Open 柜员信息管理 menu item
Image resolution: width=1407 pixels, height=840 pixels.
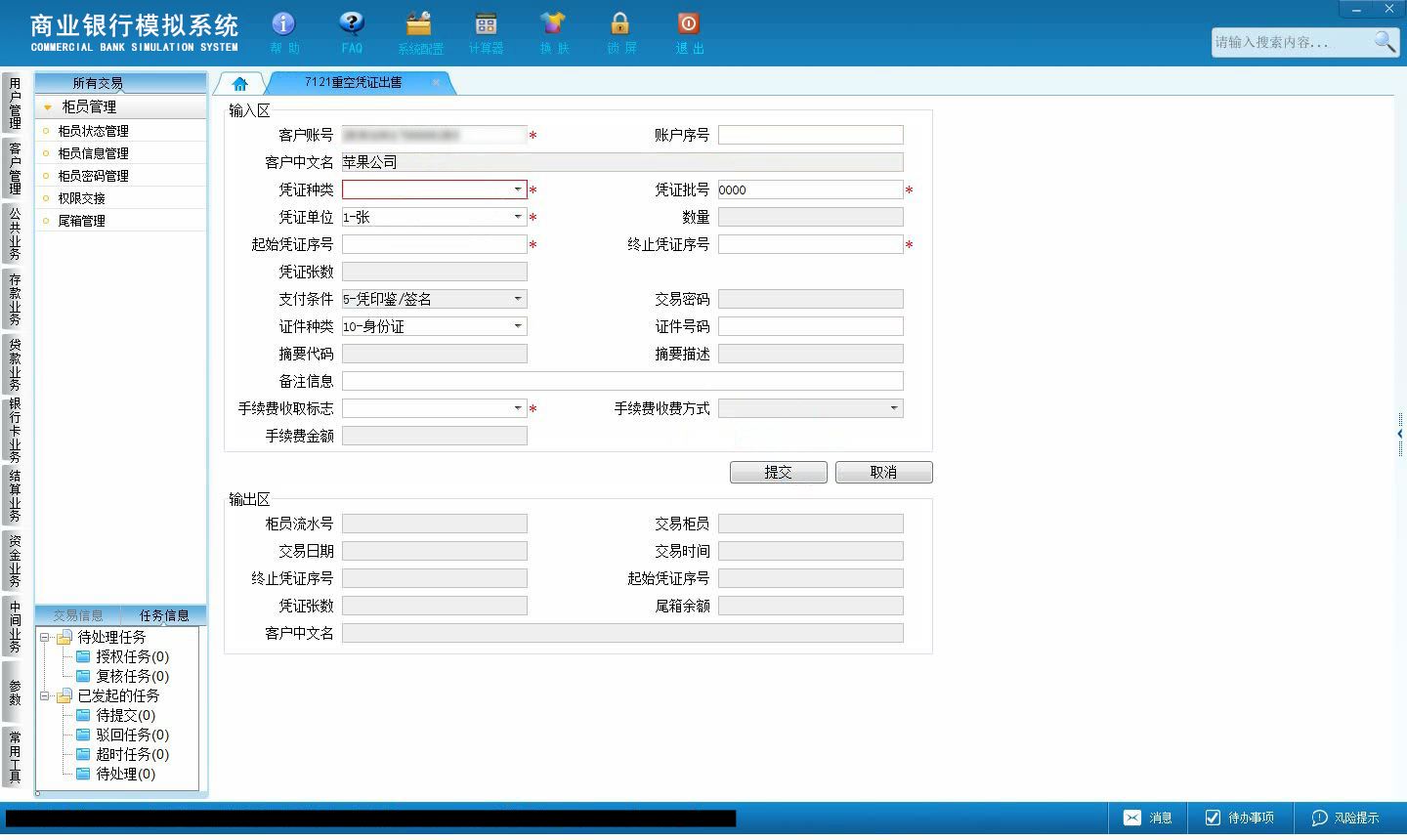(93, 153)
